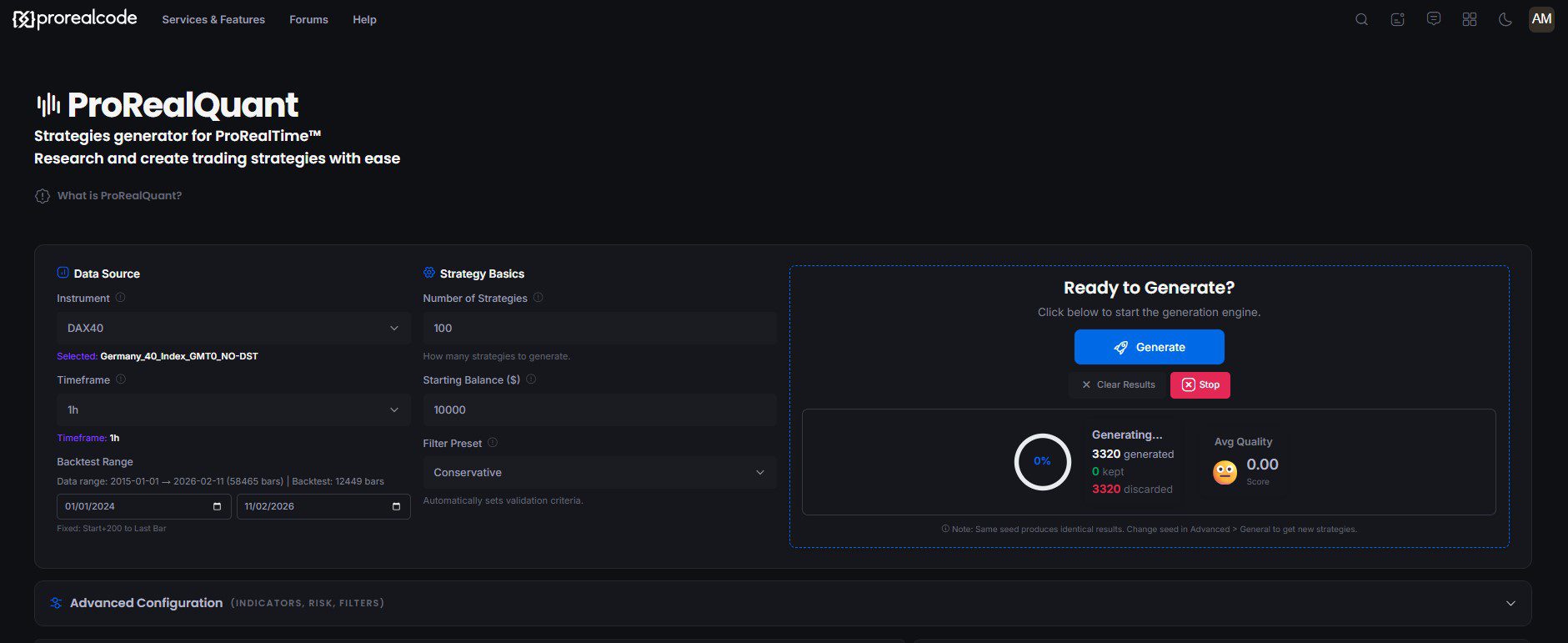The height and width of the screenshot is (643, 1568).
Task: Click the 0.00 Score value
Action: [x=1262, y=465]
